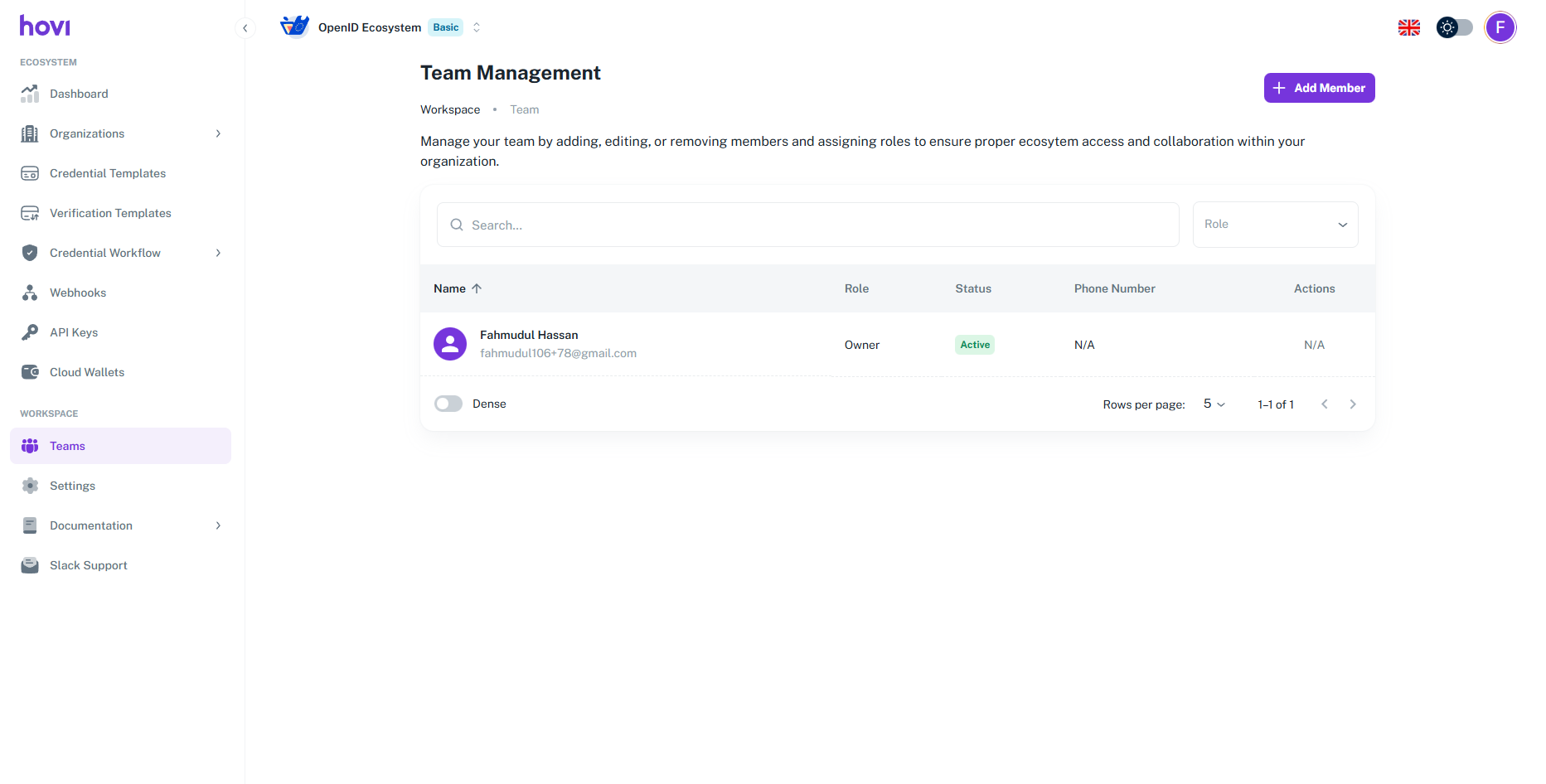Image resolution: width=1546 pixels, height=784 pixels.
Task: Click the hovi logo
Action: pyautogui.click(x=45, y=27)
